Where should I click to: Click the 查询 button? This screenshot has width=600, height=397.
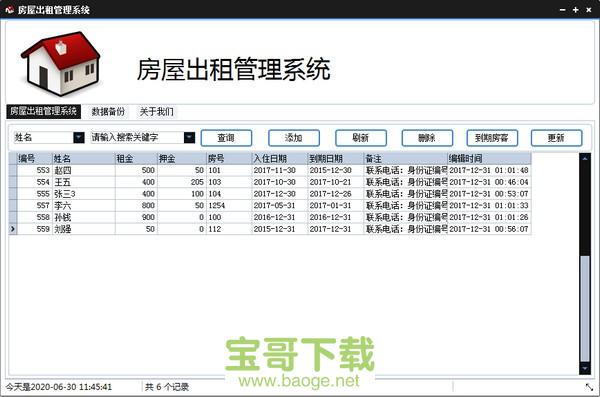tap(226, 138)
